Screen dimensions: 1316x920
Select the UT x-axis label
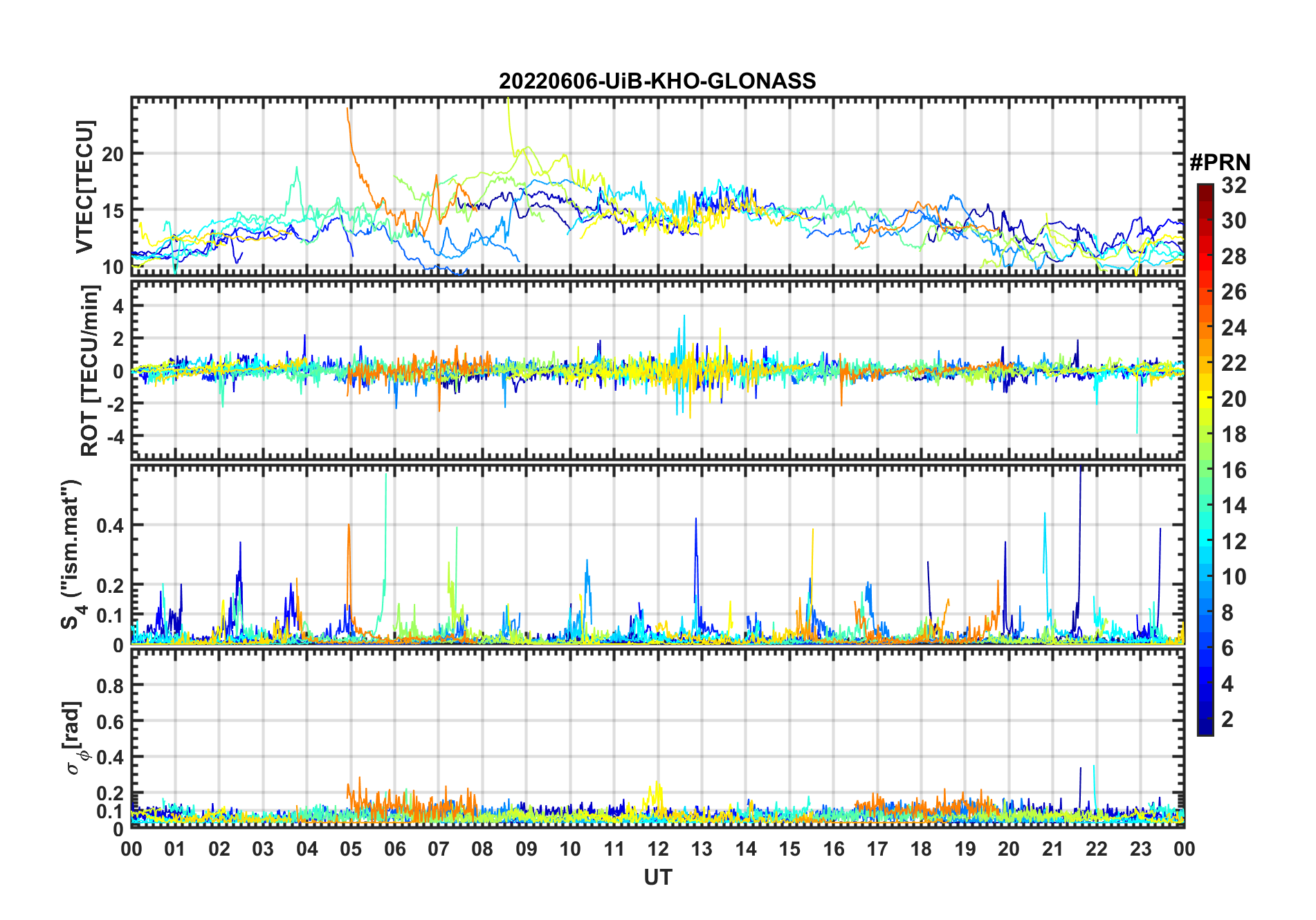pyautogui.click(x=657, y=878)
